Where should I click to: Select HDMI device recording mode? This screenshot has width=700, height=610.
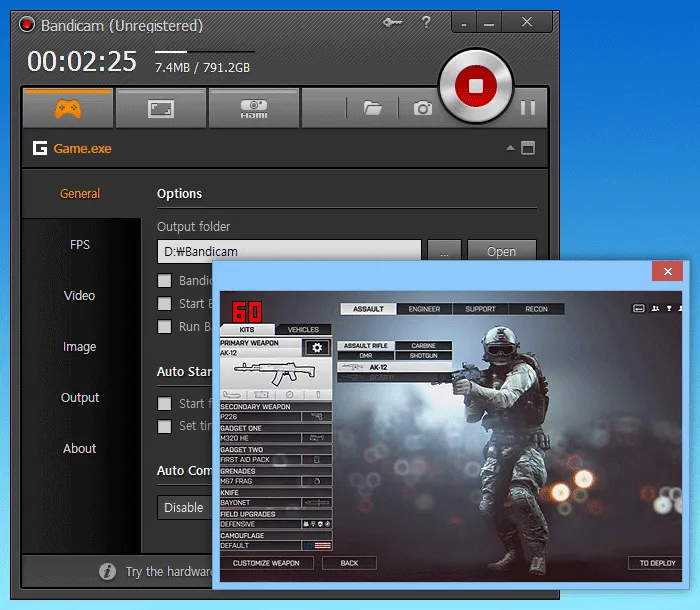[252, 108]
